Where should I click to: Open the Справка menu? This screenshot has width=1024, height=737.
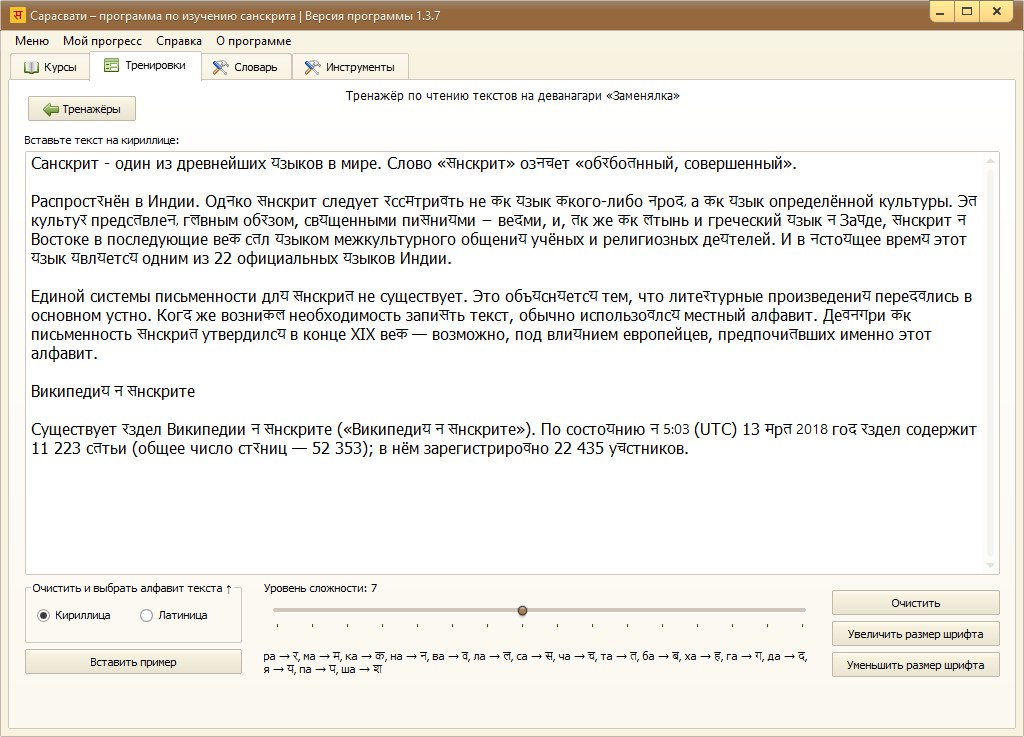click(179, 41)
